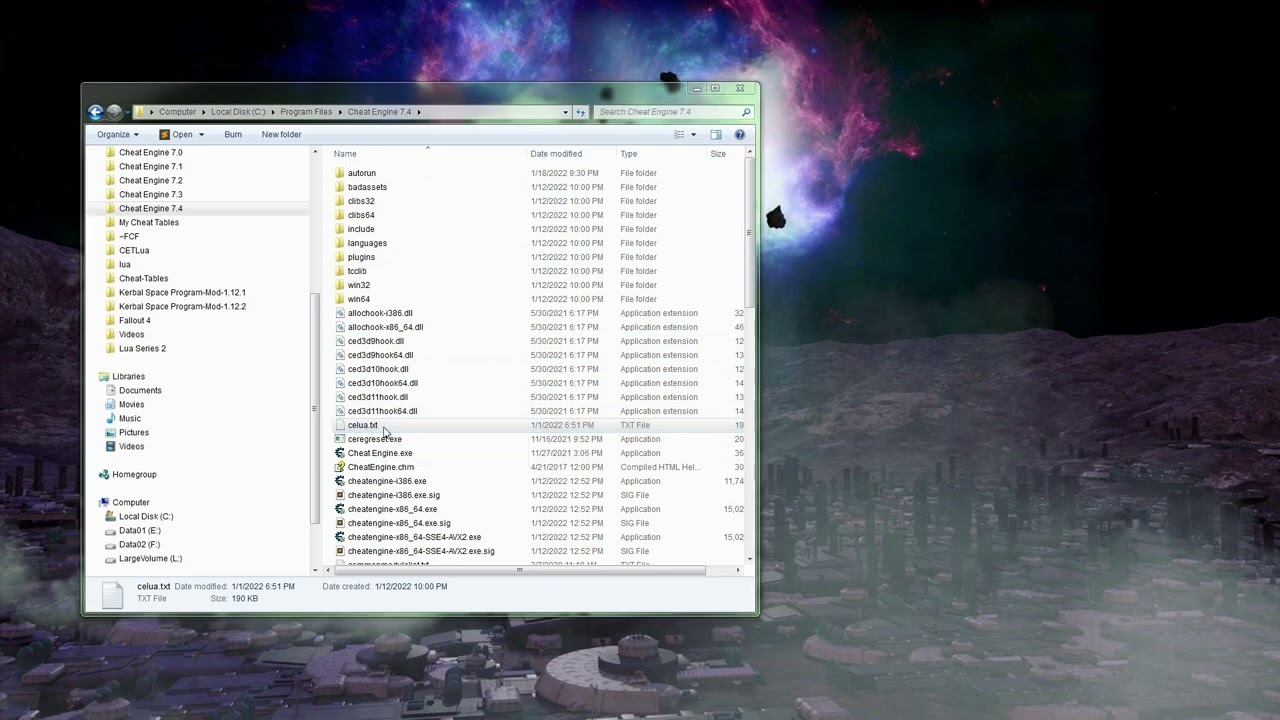Click the file list horizontal scrollbar
The width and height of the screenshot is (1280, 720).
[518, 570]
